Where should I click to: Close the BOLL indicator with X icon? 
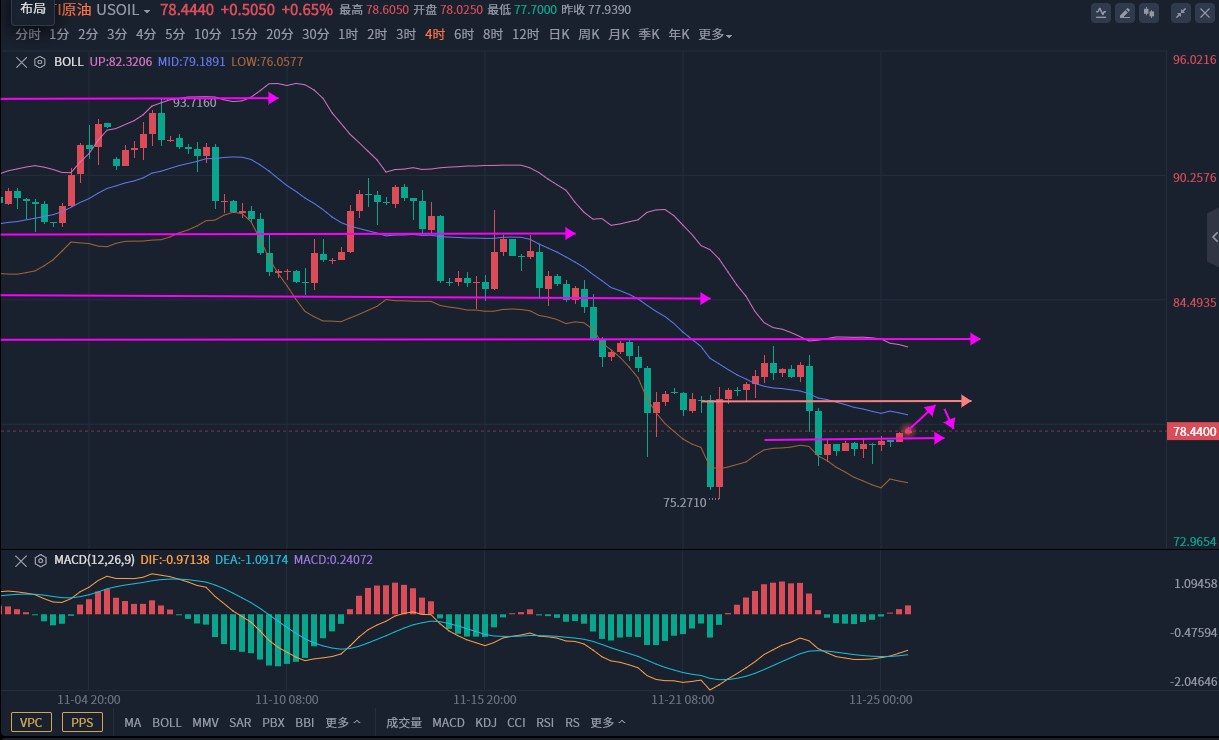[x=21, y=62]
